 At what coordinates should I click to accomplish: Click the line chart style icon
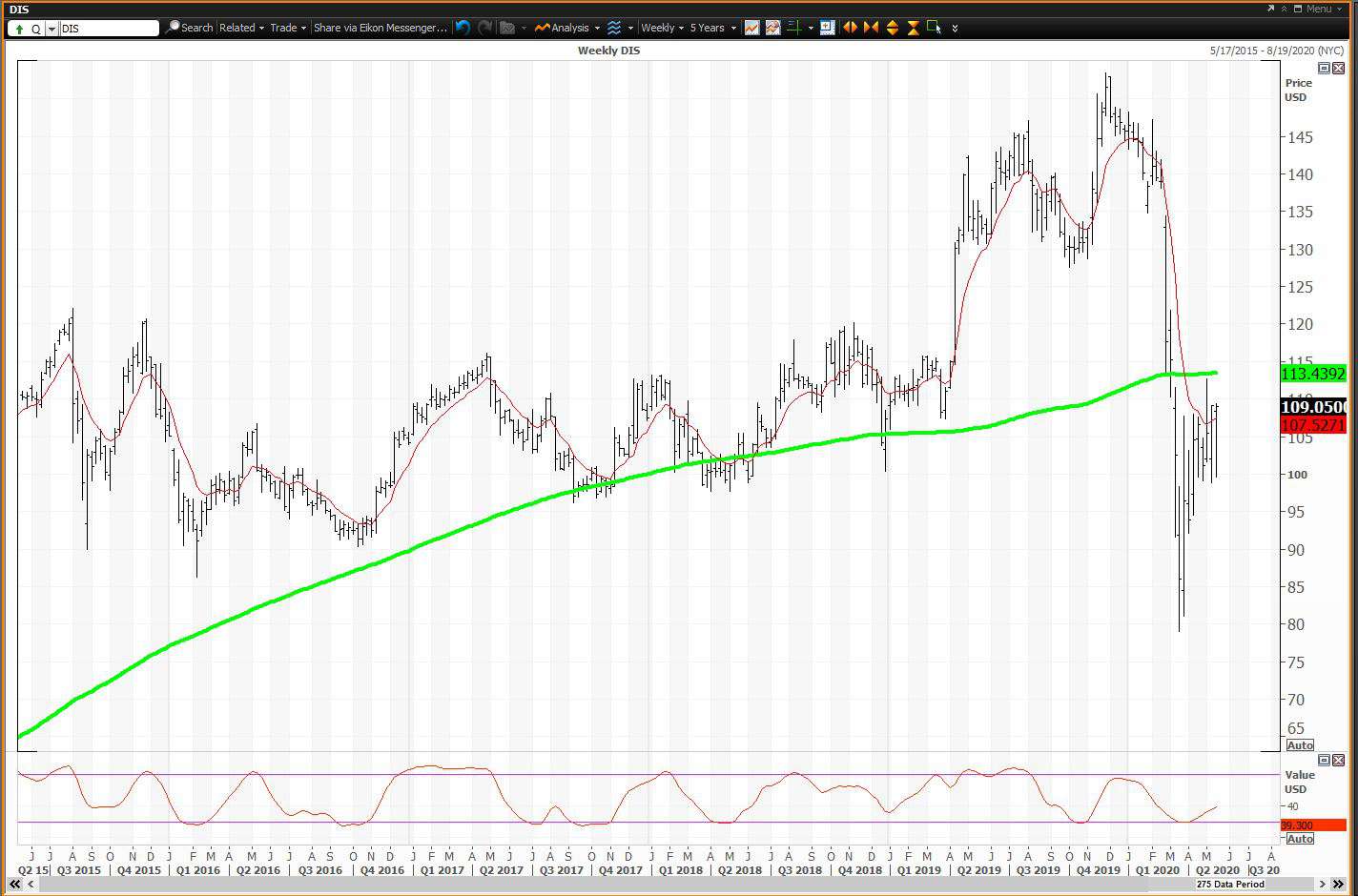click(751, 28)
